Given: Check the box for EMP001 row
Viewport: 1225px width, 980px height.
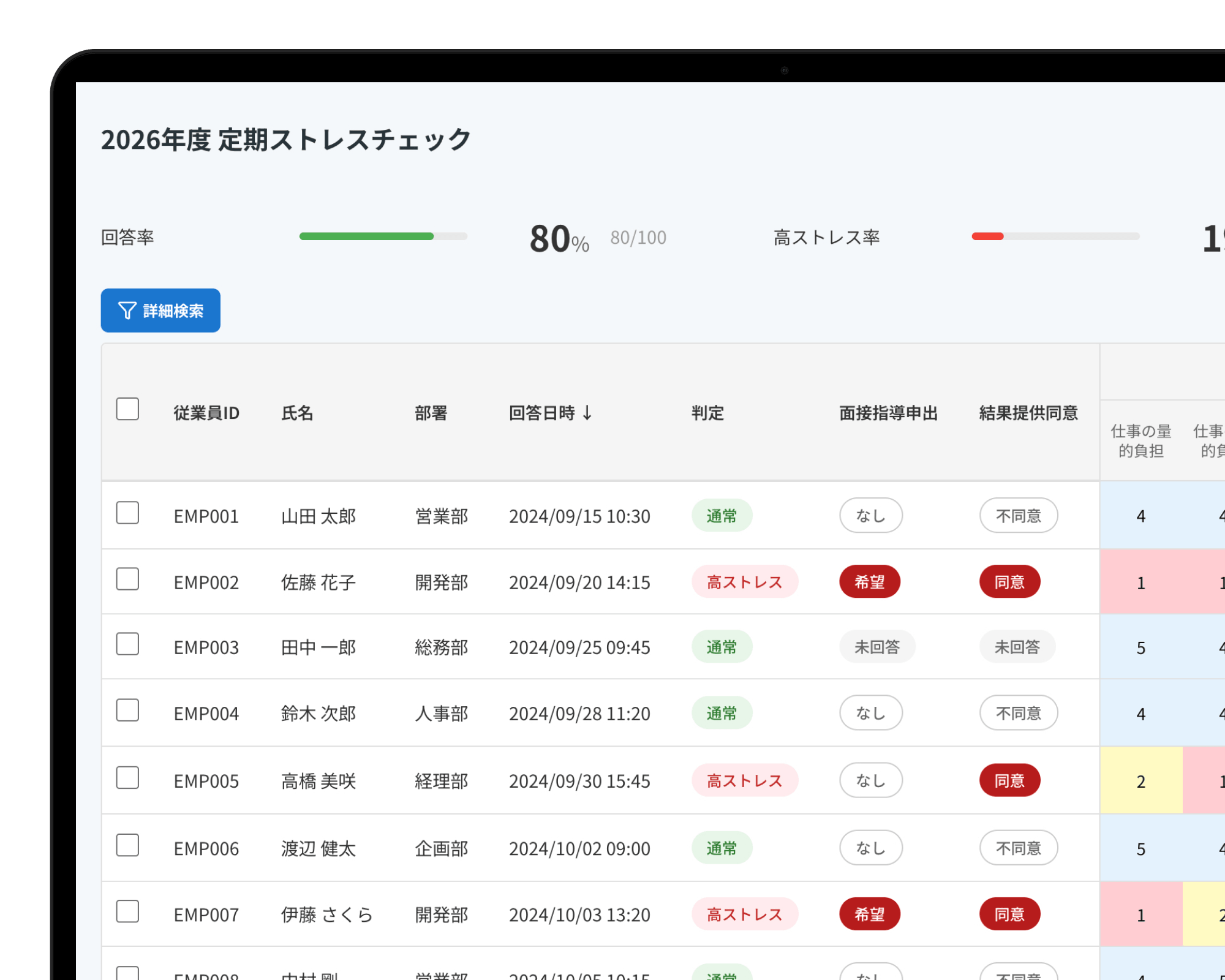Looking at the screenshot, I should point(127,513).
